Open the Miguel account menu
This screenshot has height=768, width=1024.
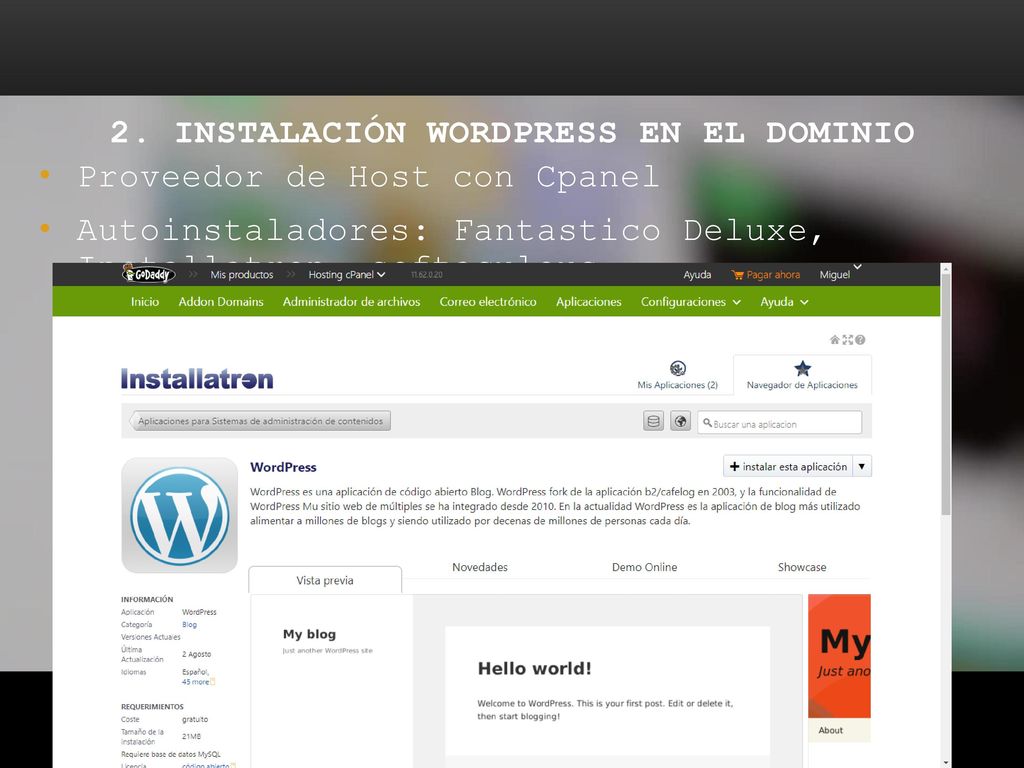[x=840, y=273]
